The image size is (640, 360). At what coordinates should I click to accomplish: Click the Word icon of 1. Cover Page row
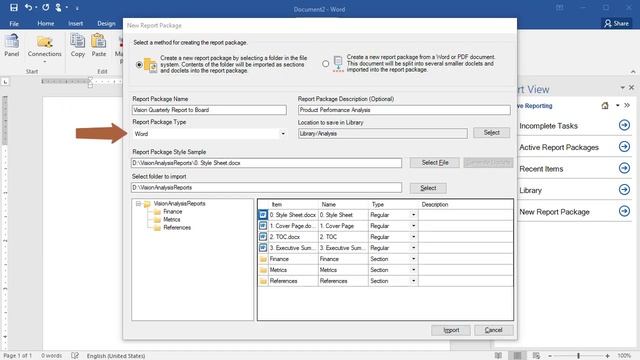tap(263, 226)
